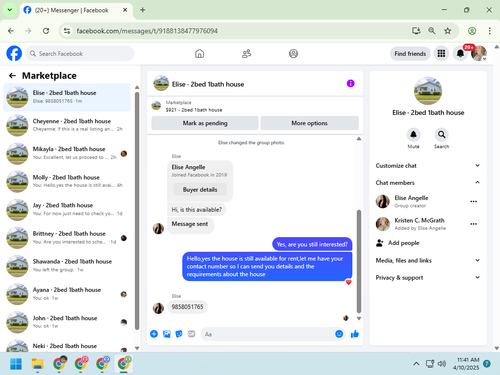500x375 pixels.
Task: Select Elise - 2bed 1bath house conversation
Action: point(67,97)
